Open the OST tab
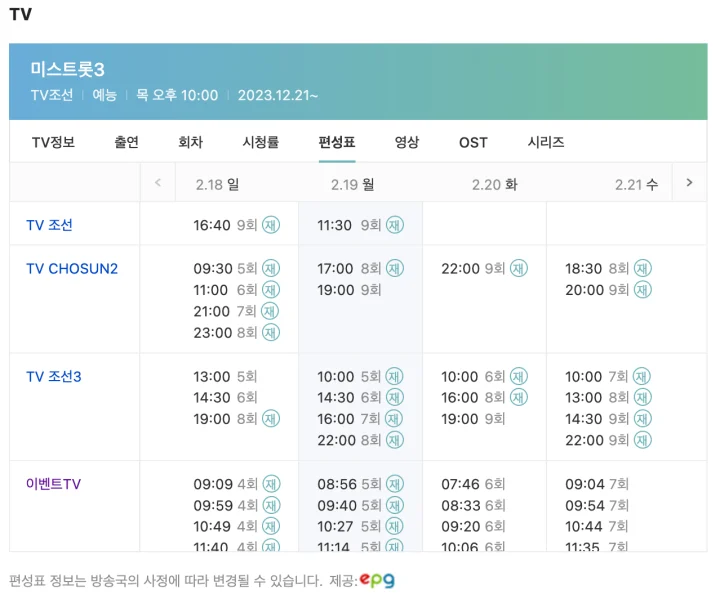This screenshot has height=599, width=720. (x=473, y=142)
